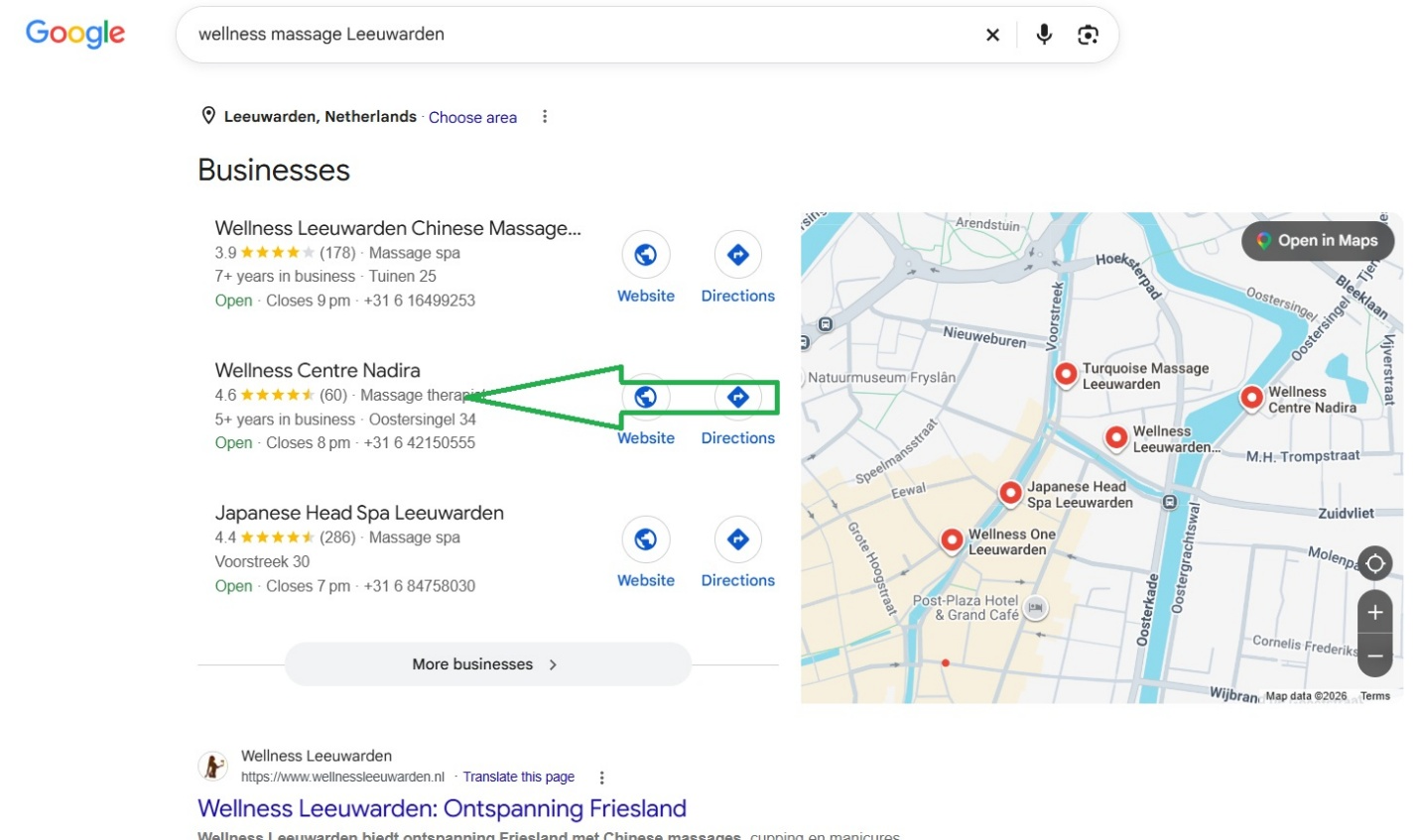The height and width of the screenshot is (840, 1420).
Task: Click the Translate this page link
Action: click(x=519, y=778)
